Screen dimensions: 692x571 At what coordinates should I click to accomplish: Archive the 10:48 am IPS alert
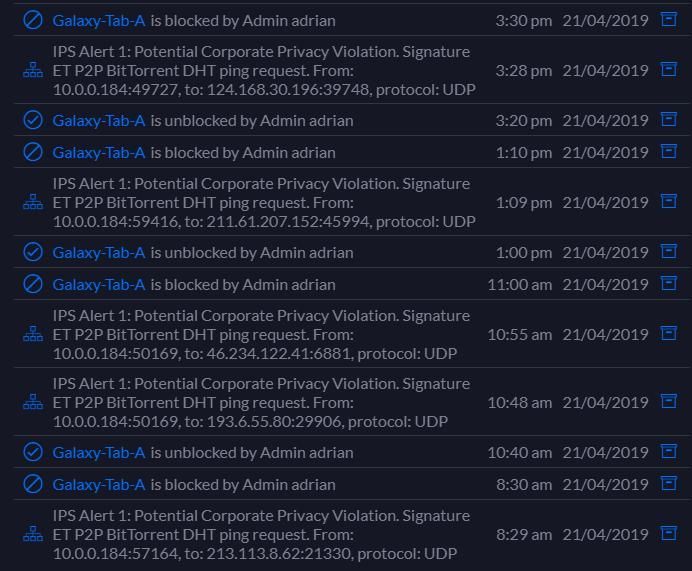[x=669, y=401]
